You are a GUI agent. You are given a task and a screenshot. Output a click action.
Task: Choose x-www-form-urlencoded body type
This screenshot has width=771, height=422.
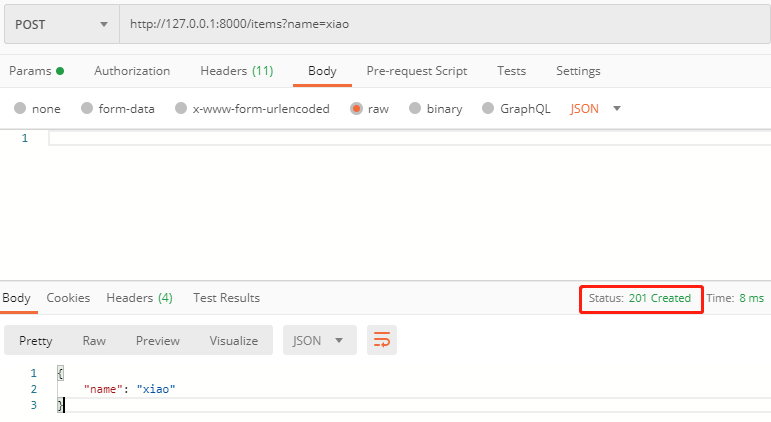click(181, 109)
